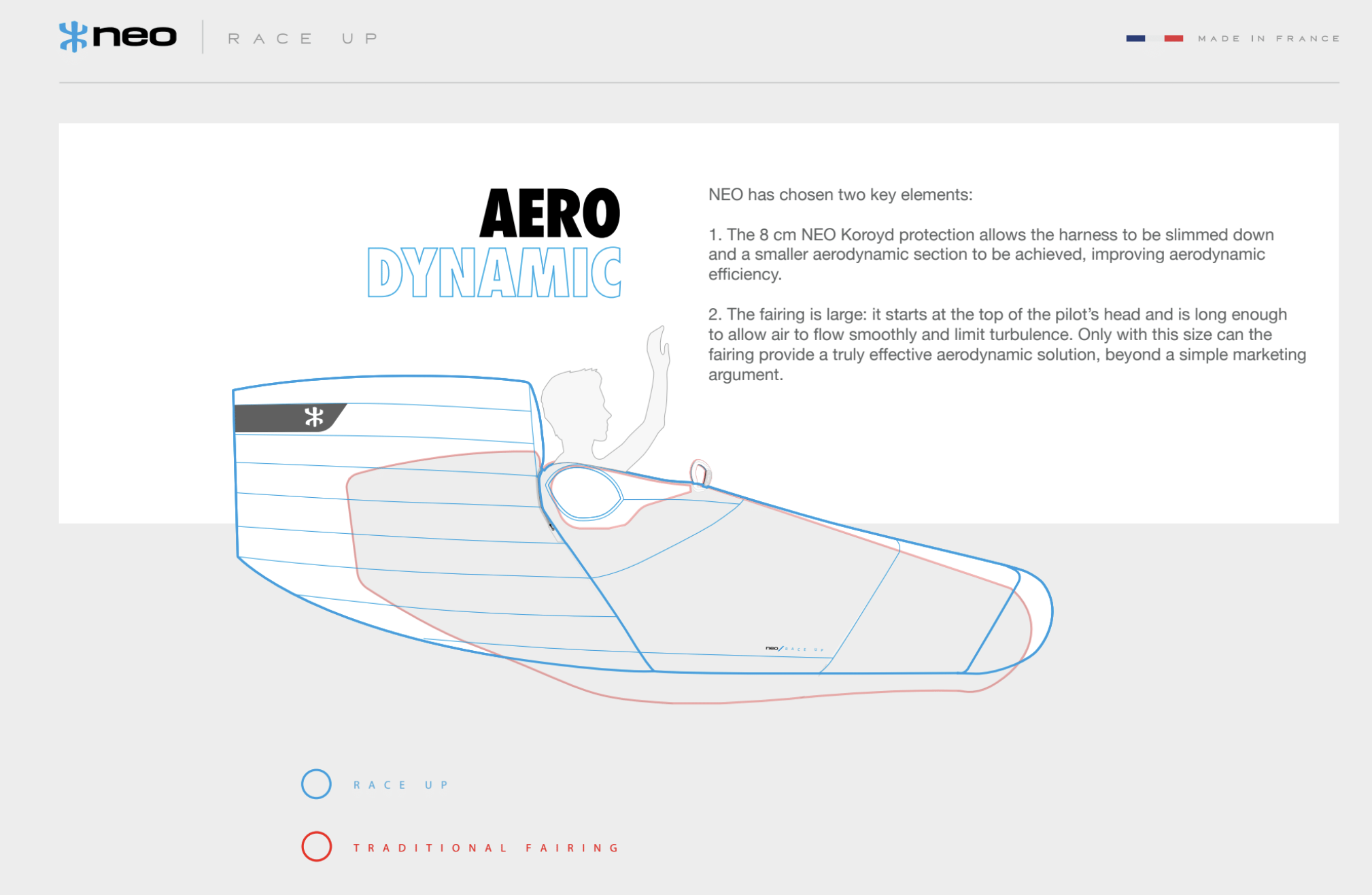This screenshot has height=895, width=1372.
Task: Click the black AERO heading
Action: pos(549,214)
